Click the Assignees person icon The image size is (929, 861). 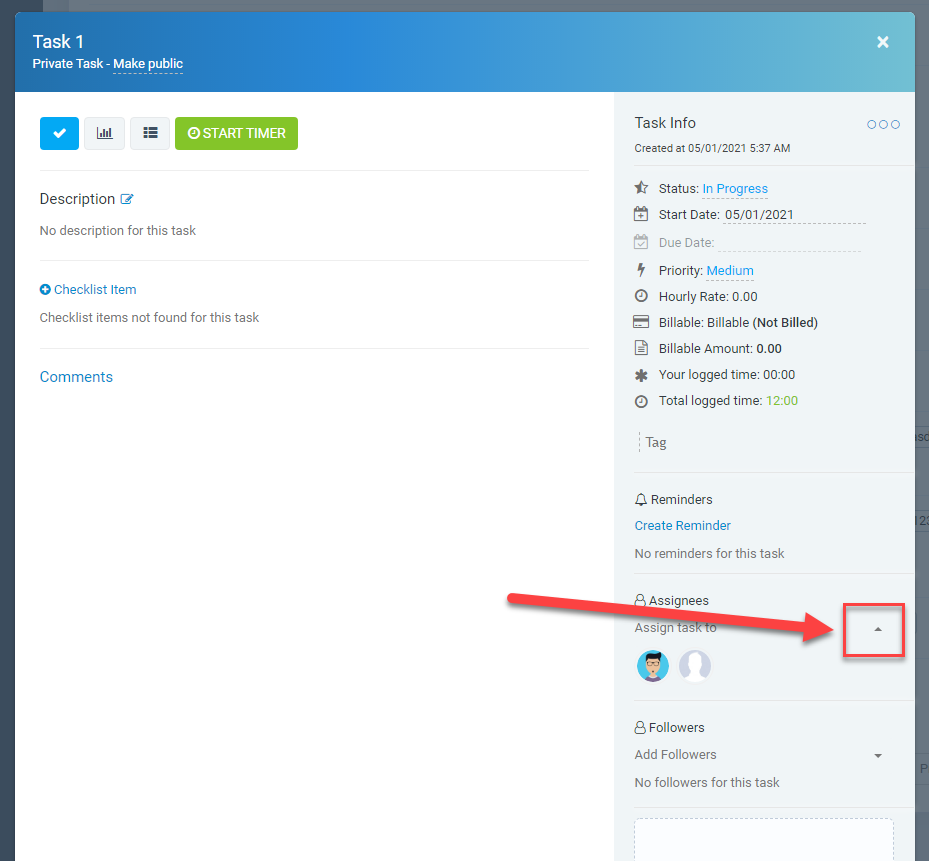(x=640, y=600)
